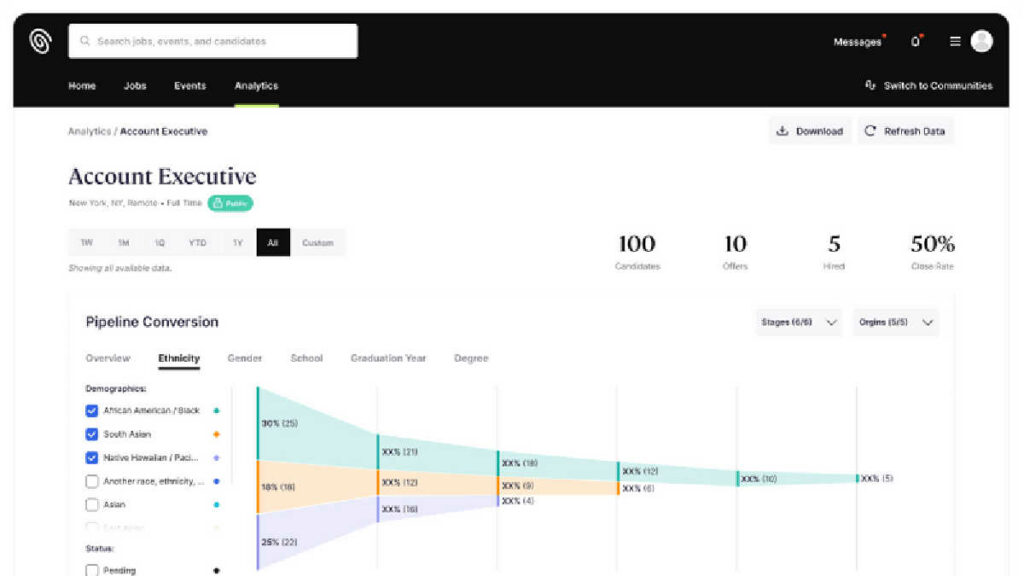
Task: Click the Download arrow icon
Action: coord(782,131)
